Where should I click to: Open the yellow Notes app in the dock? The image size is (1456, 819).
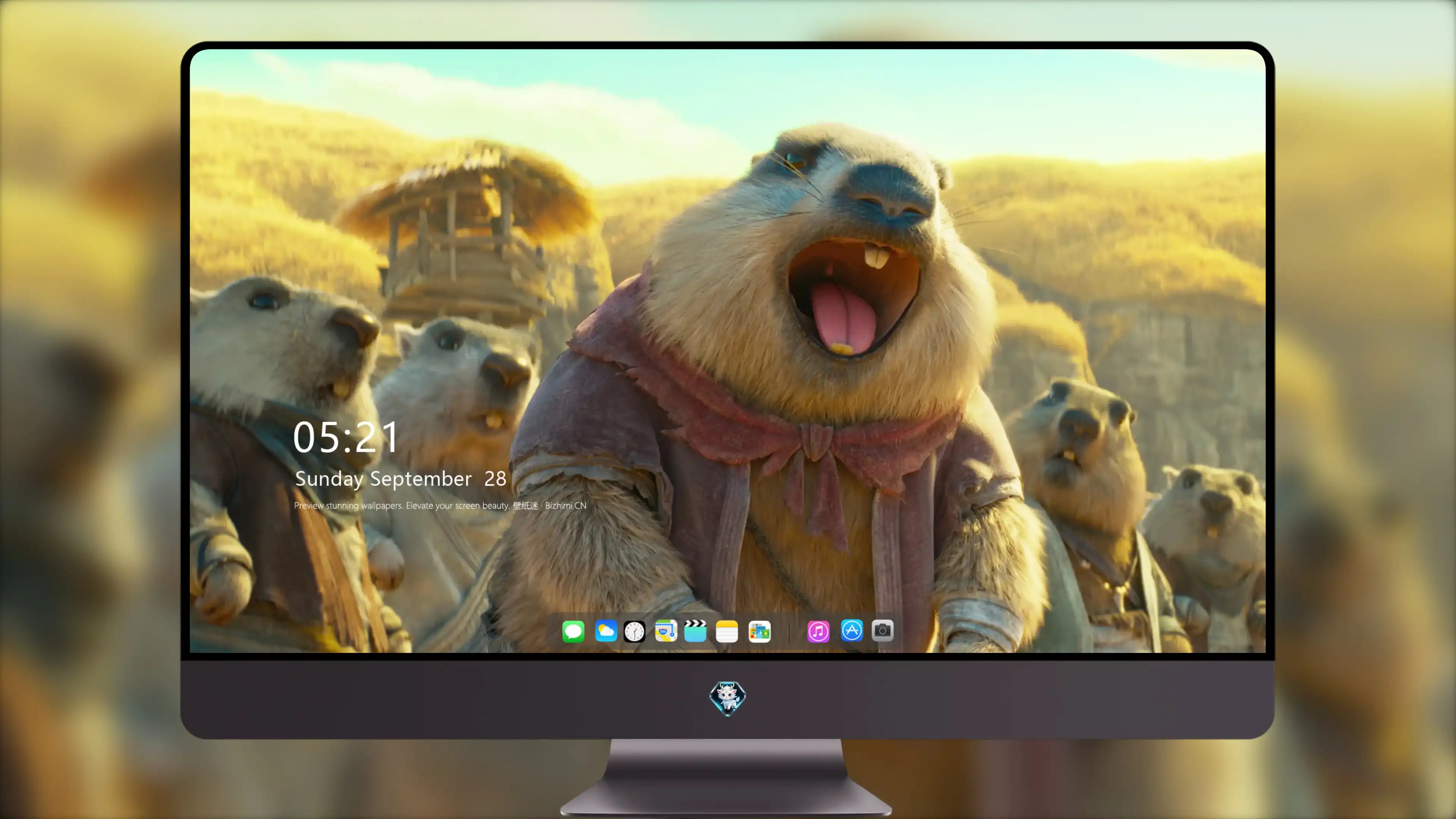pyautogui.click(x=727, y=631)
